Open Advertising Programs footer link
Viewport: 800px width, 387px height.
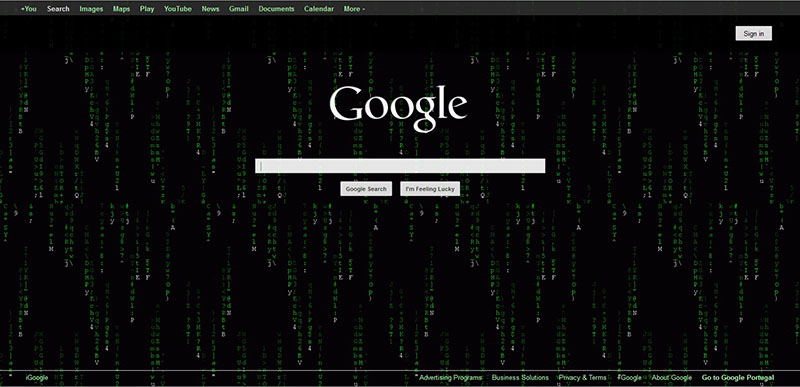tap(451, 378)
